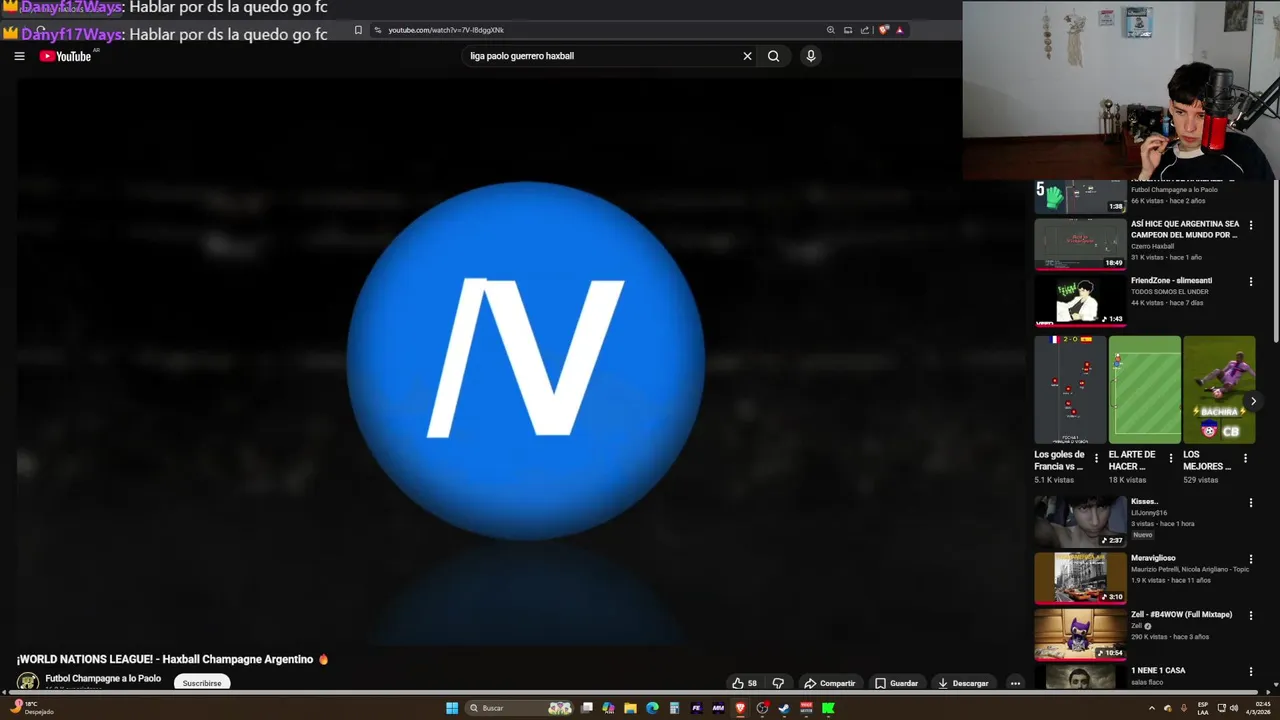Open options for 'Meraviglioso' video

click(x=1250, y=559)
